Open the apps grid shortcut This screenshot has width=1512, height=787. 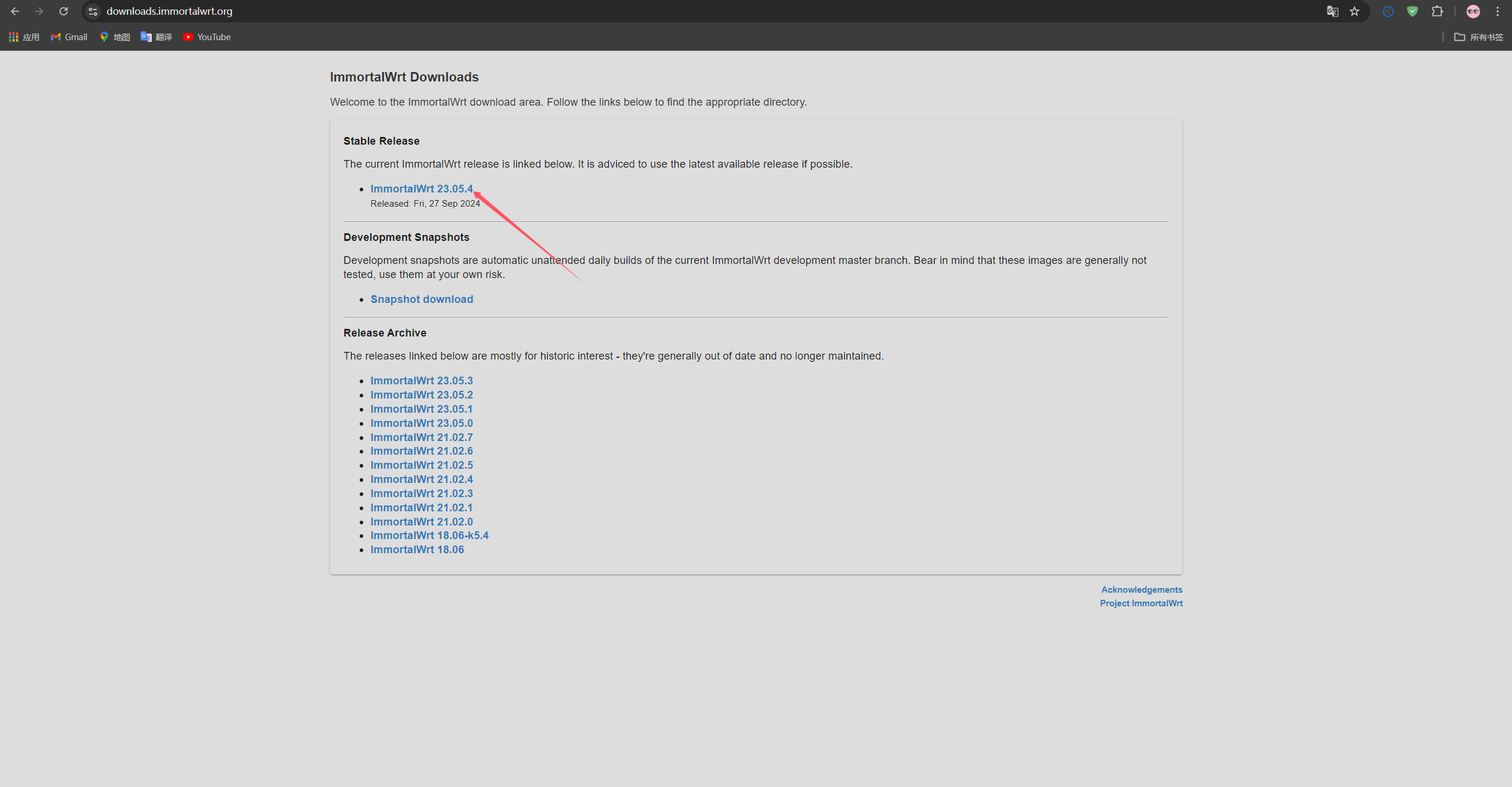tap(24, 37)
